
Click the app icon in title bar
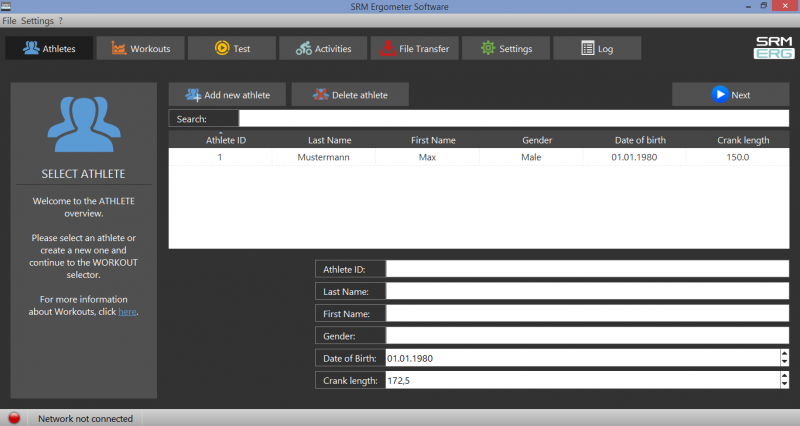tap(6, 6)
